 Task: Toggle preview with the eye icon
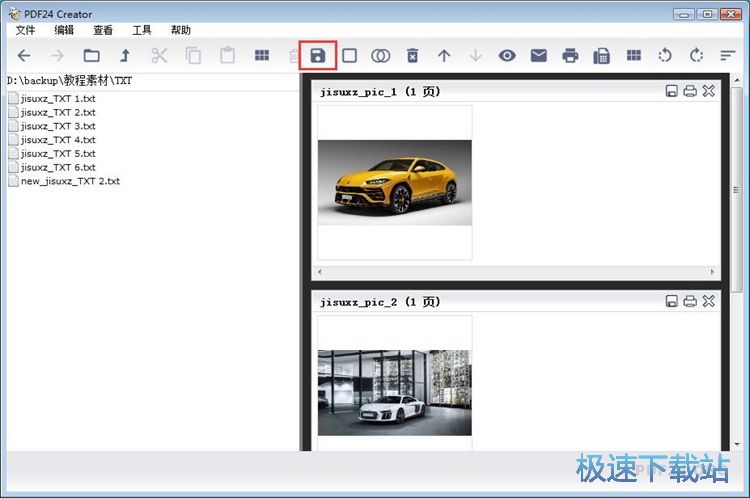[x=507, y=56]
